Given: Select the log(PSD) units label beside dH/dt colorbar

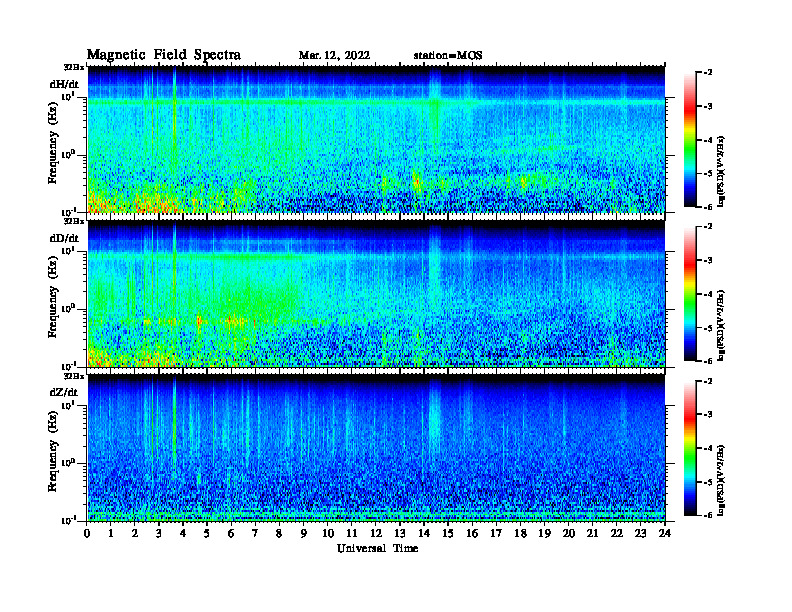Looking at the screenshot, I should [x=721, y=171].
